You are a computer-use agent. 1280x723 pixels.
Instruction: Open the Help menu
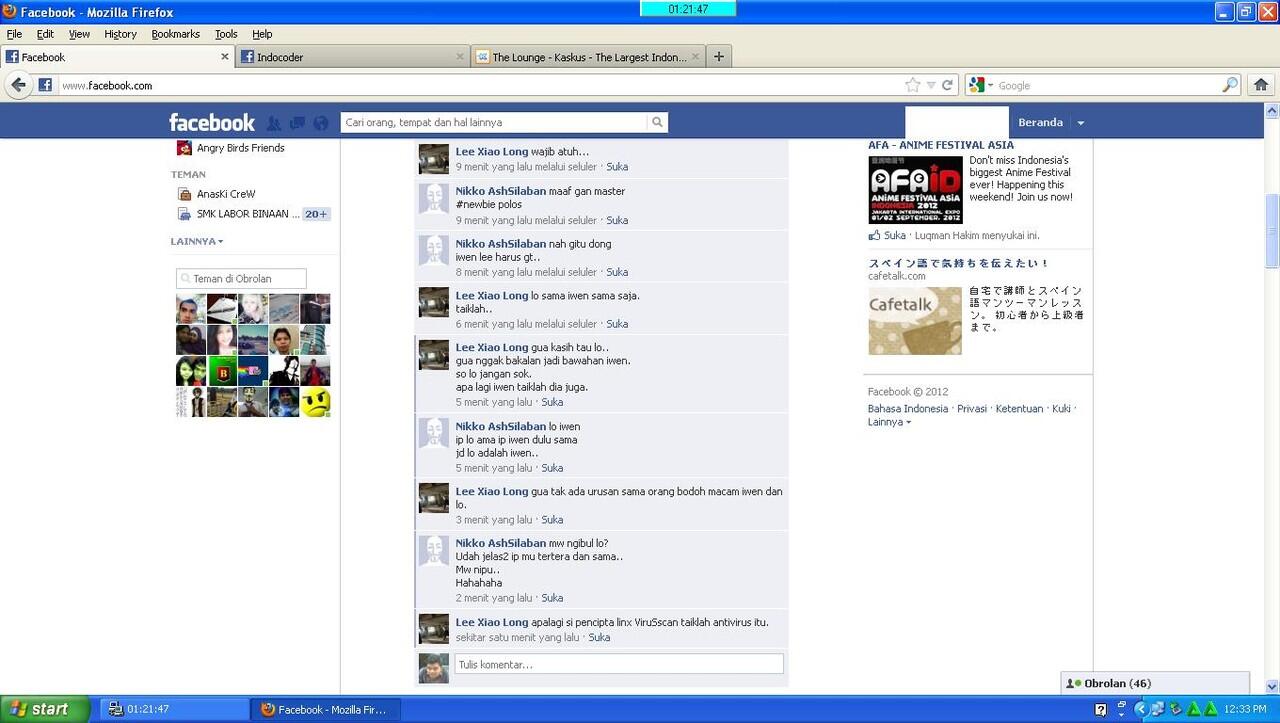coord(262,34)
